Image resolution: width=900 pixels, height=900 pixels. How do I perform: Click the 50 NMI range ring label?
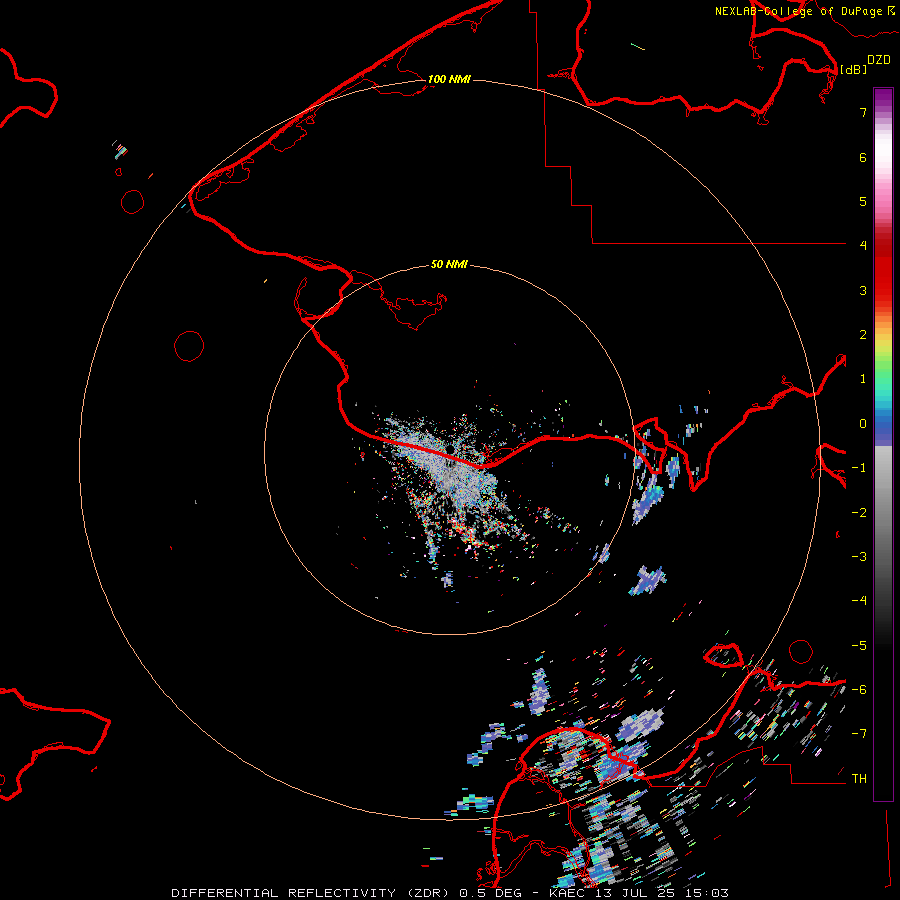click(449, 264)
